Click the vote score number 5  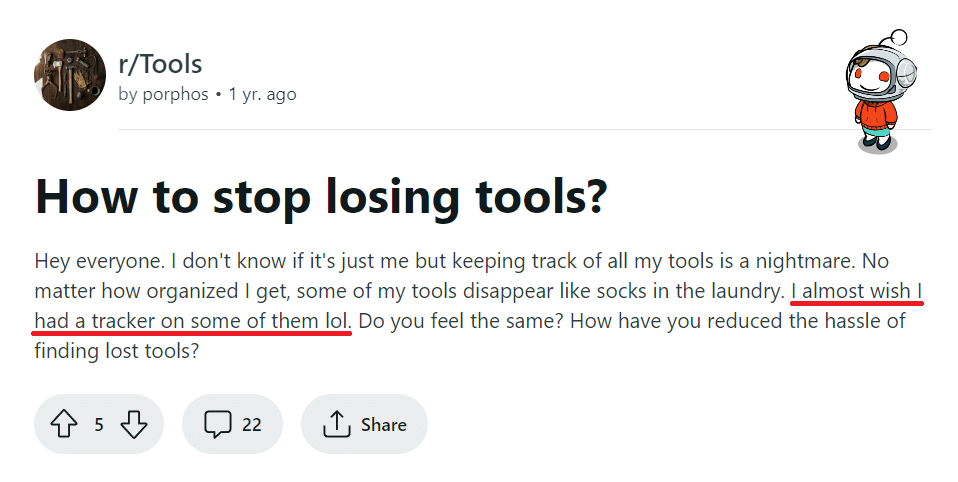click(x=99, y=424)
